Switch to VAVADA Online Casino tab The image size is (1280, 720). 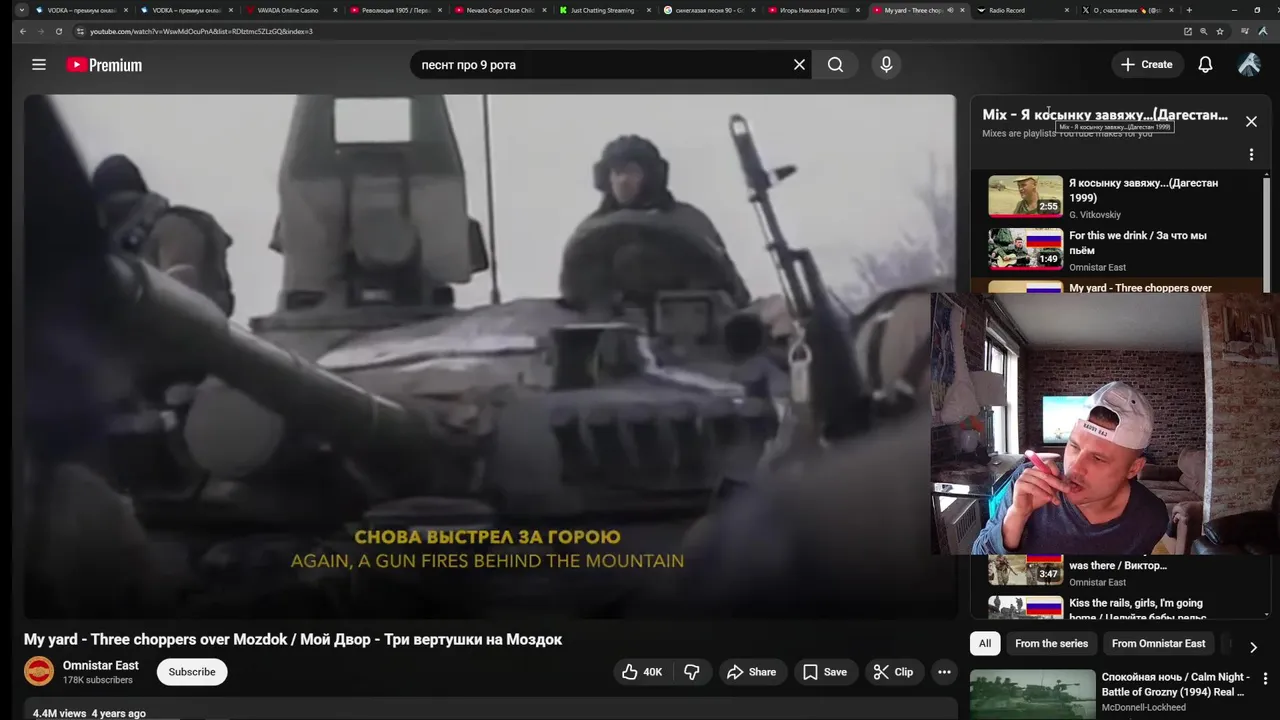point(290,10)
